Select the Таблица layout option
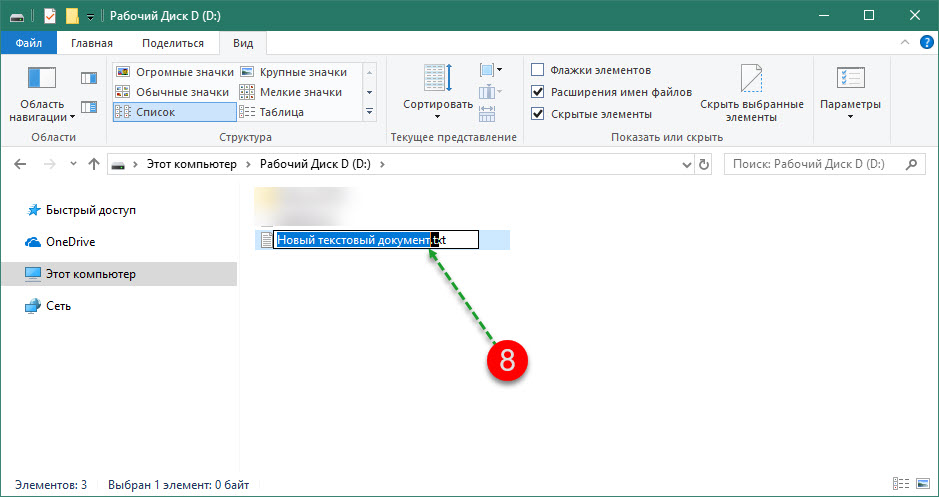 280,112
